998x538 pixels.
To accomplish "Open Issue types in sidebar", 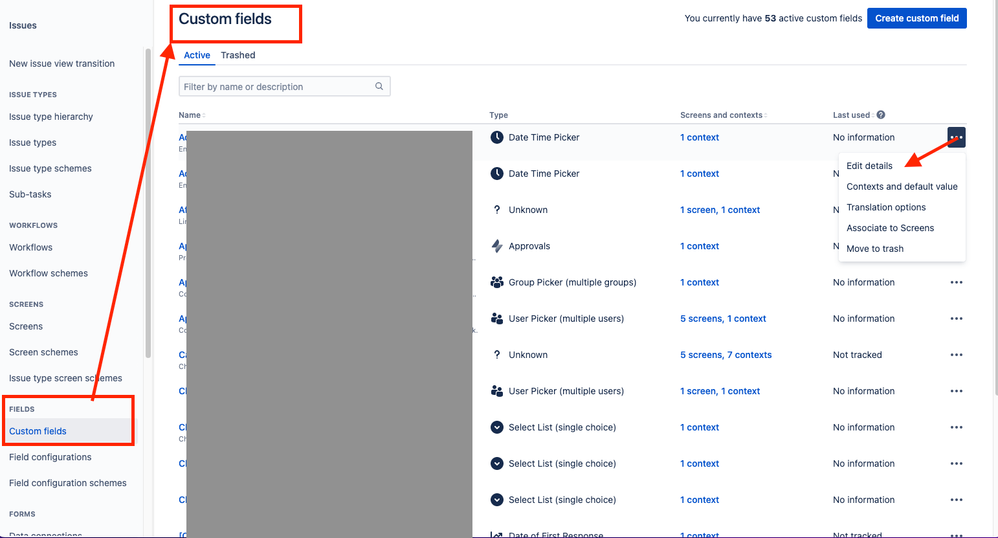I will (32, 143).
